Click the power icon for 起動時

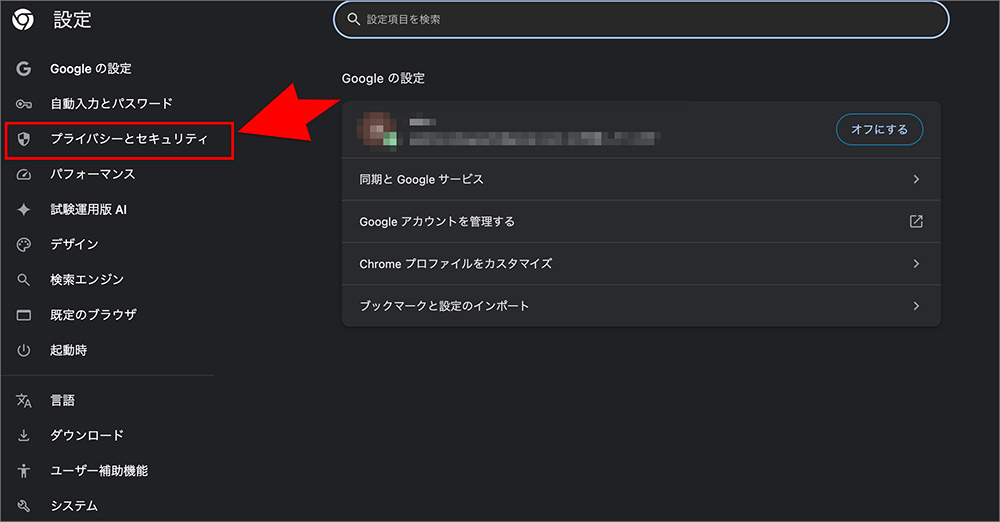click(24, 350)
